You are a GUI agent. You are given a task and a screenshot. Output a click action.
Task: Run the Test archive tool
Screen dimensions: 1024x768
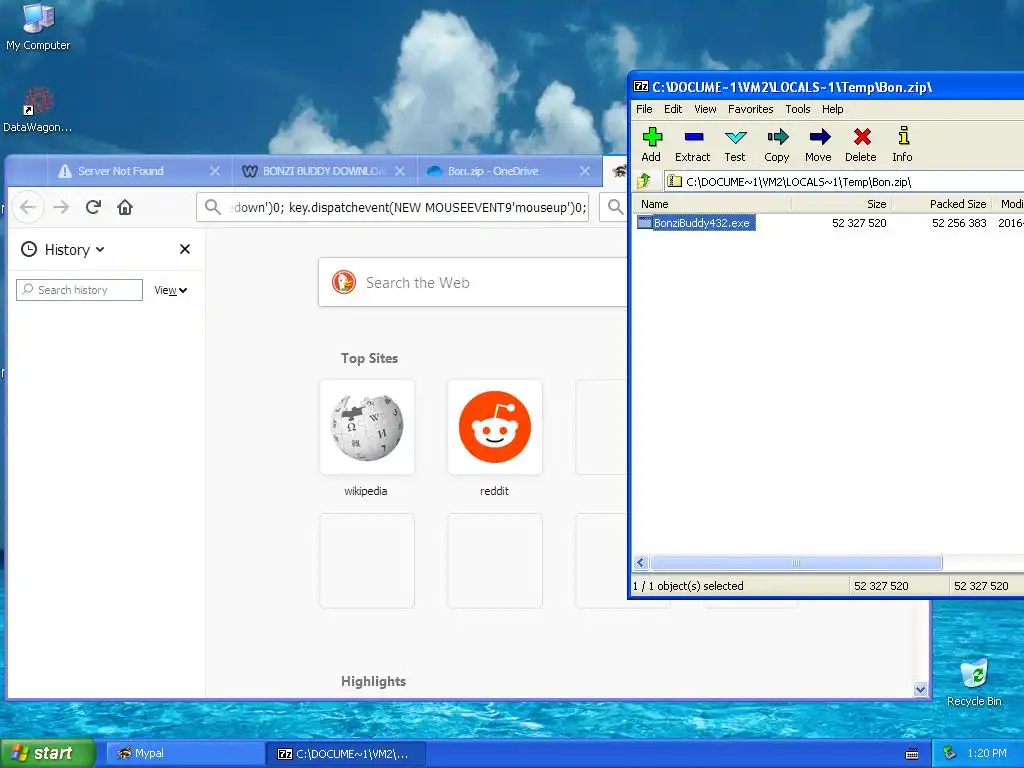[x=735, y=144]
